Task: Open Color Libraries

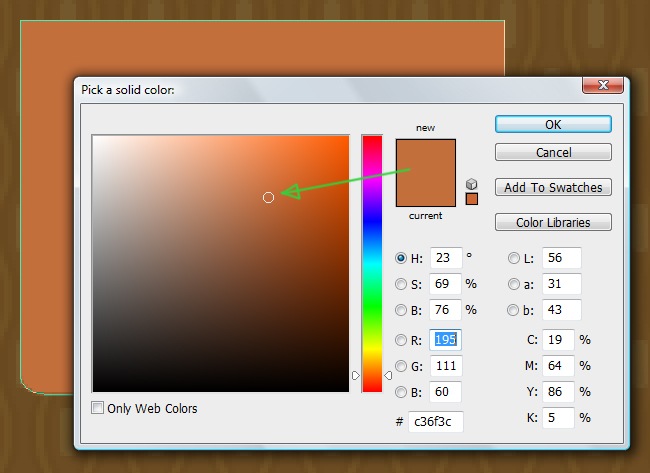Action: pos(553,222)
